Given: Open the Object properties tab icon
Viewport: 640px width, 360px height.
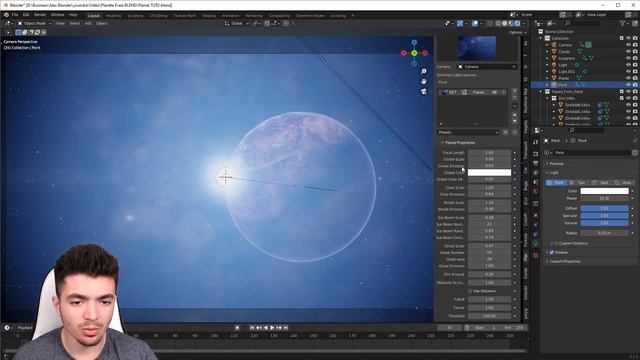Looking at the screenshot, I should click(x=536, y=215).
